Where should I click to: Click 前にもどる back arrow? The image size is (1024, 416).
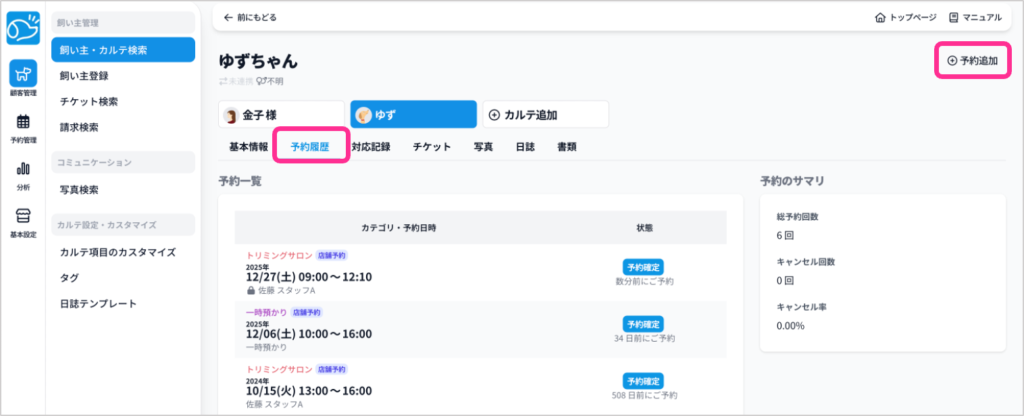pos(250,18)
